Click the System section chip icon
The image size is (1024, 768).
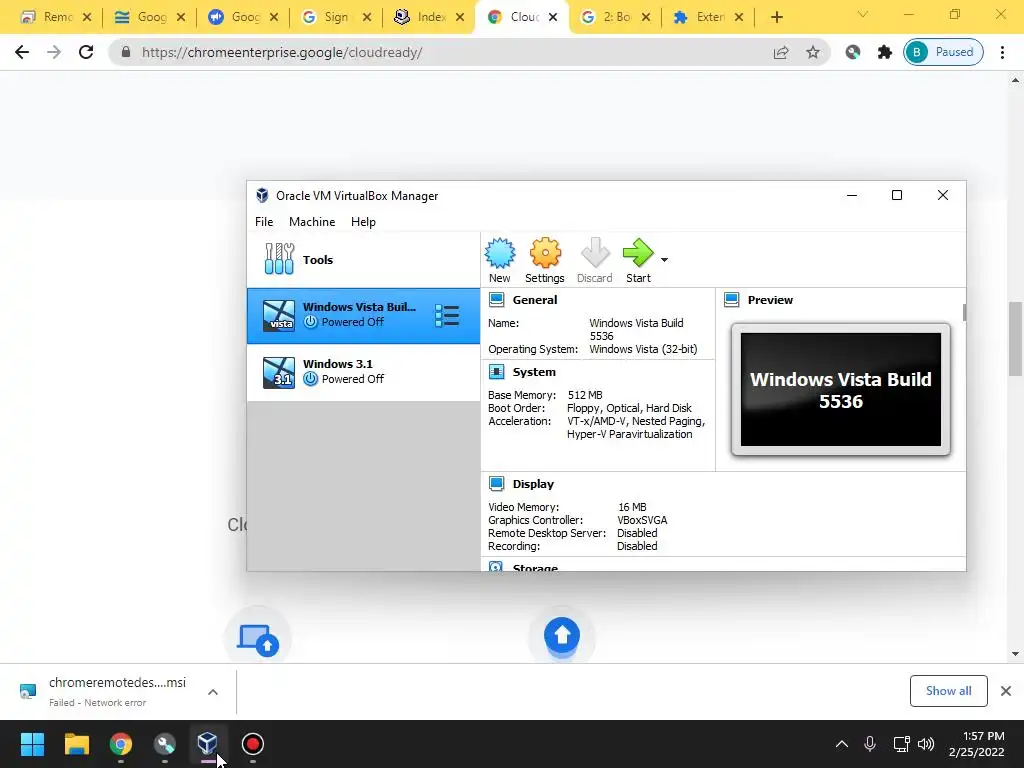click(x=496, y=372)
